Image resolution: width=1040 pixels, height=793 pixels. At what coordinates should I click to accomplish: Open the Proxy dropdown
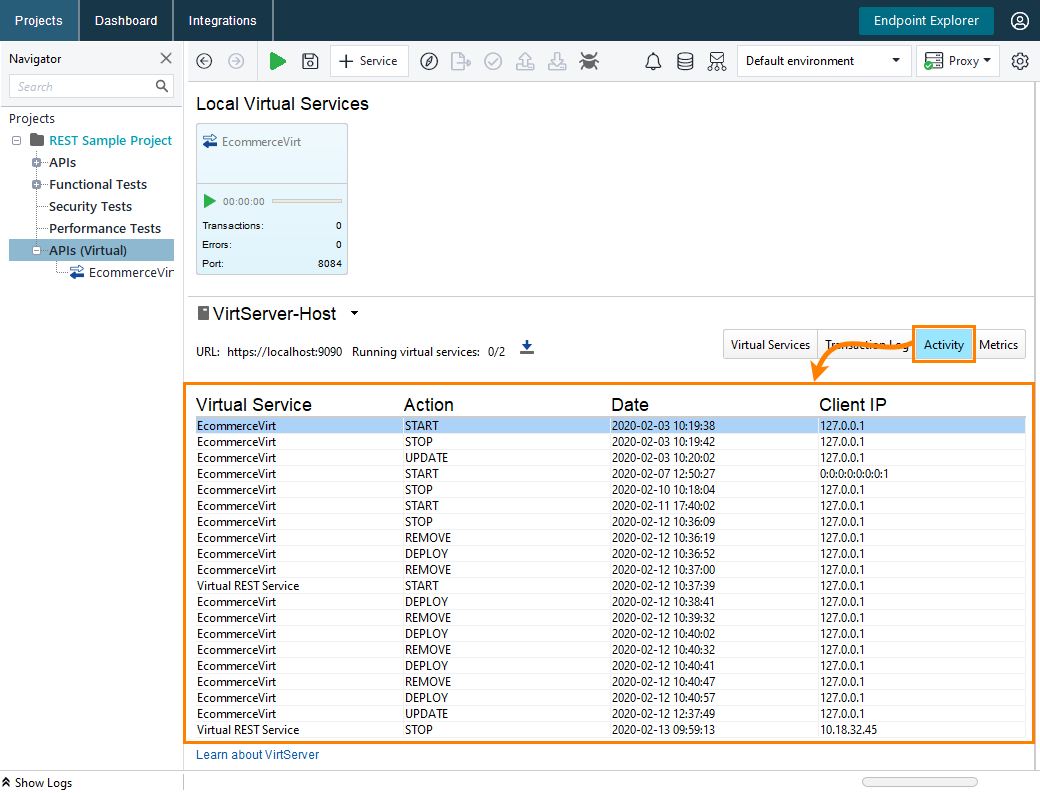point(957,61)
